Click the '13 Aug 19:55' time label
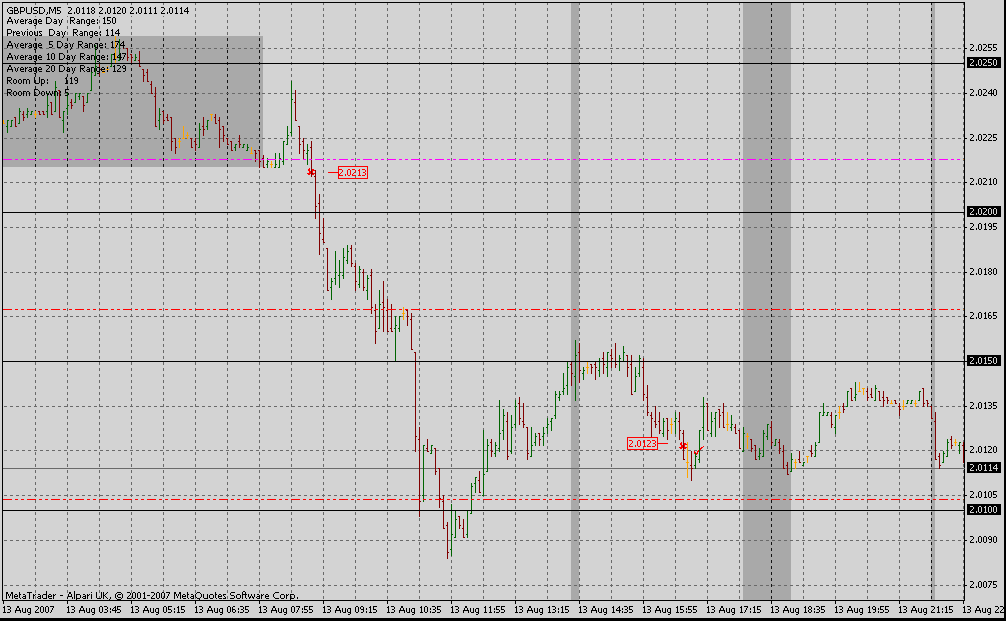 (862, 609)
